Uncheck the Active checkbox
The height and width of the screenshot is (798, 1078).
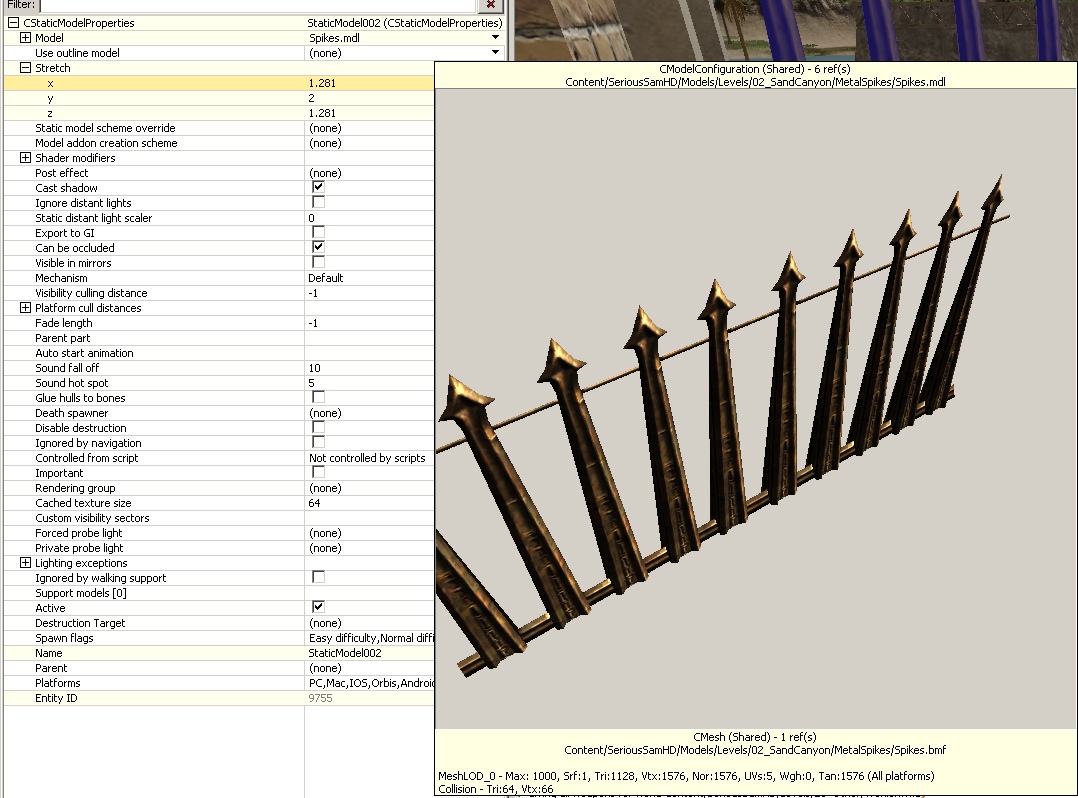pyautogui.click(x=318, y=607)
